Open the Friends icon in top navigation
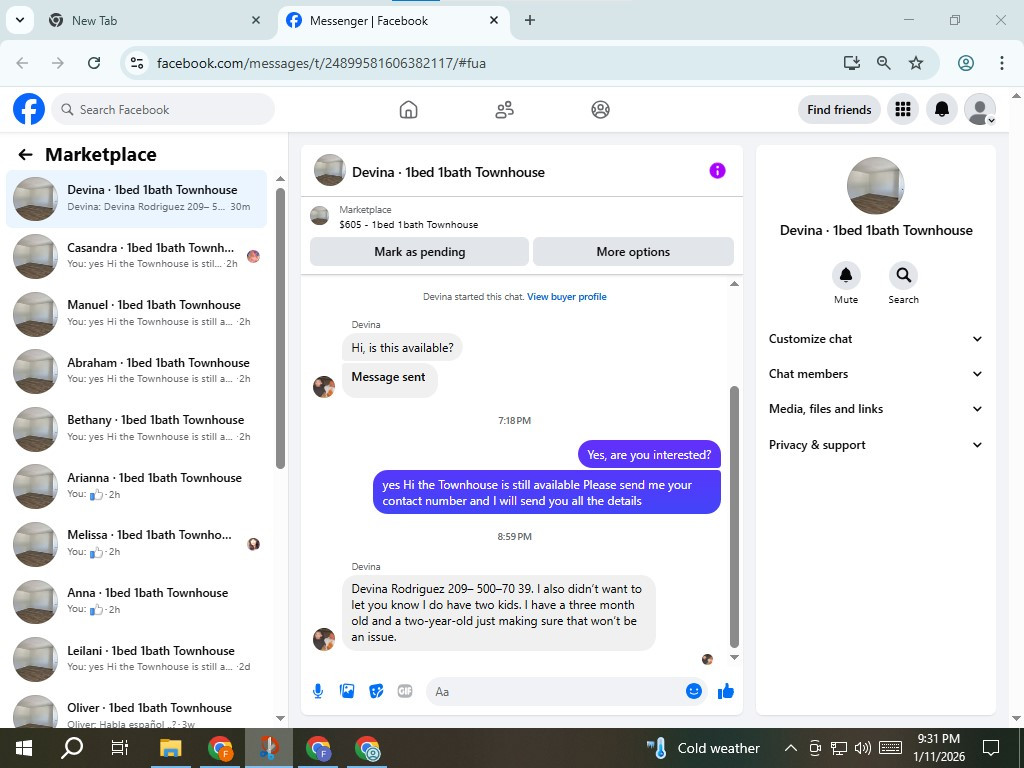Image resolution: width=1024 pixels, height=768 pixels. (x=504, y=109)
